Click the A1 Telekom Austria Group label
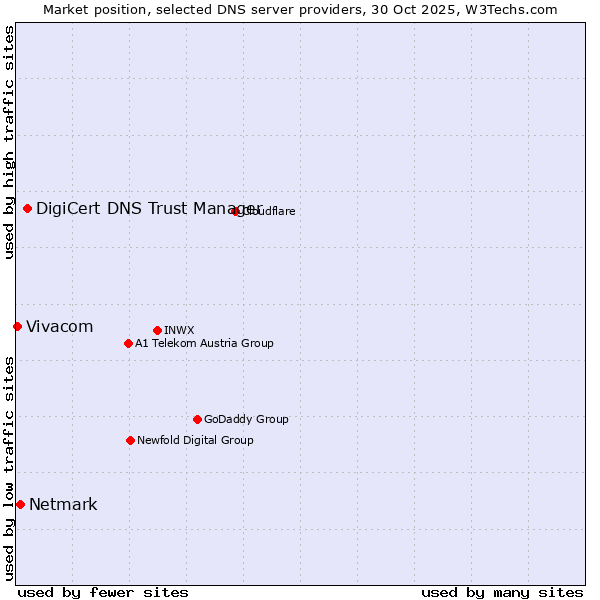The height and width of the screenshot is (600, 600). (204, 343)
